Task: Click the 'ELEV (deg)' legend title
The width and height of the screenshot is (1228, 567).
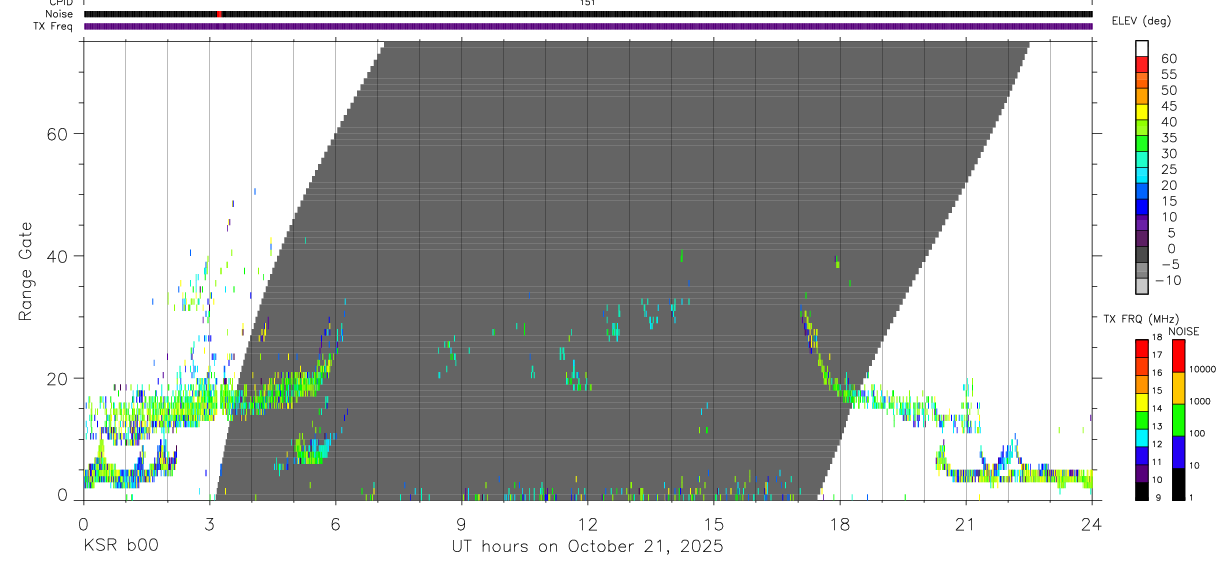Action: [x=1142, y=21]
